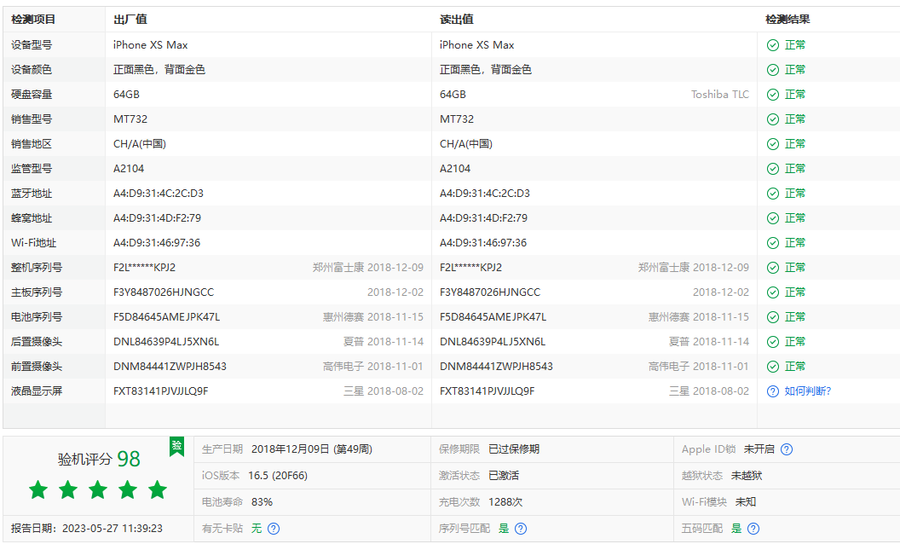Click 电池寿命 value 83%

point(262,502)
